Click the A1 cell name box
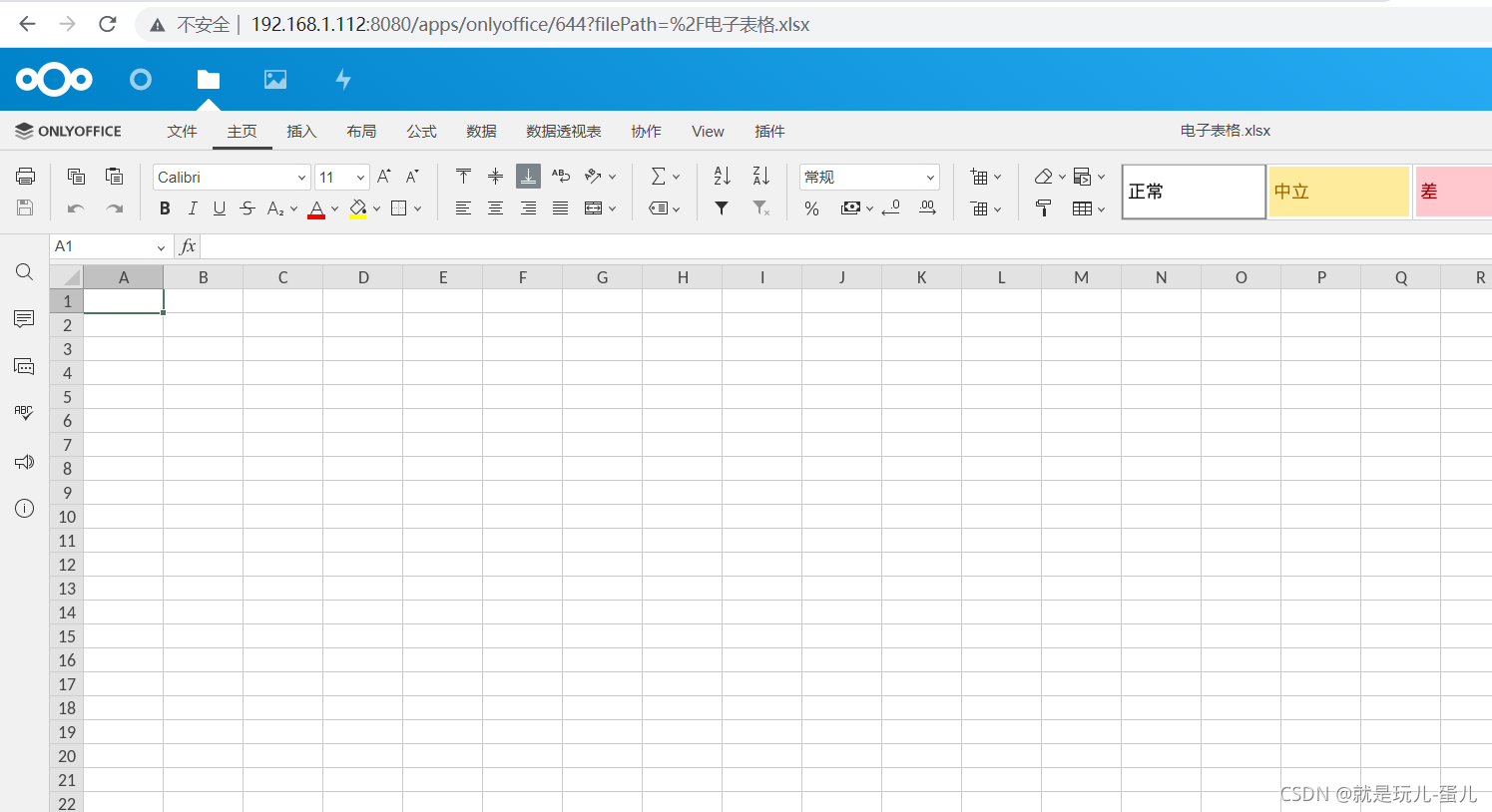1492x812 pixels. [x=111, y=246]
